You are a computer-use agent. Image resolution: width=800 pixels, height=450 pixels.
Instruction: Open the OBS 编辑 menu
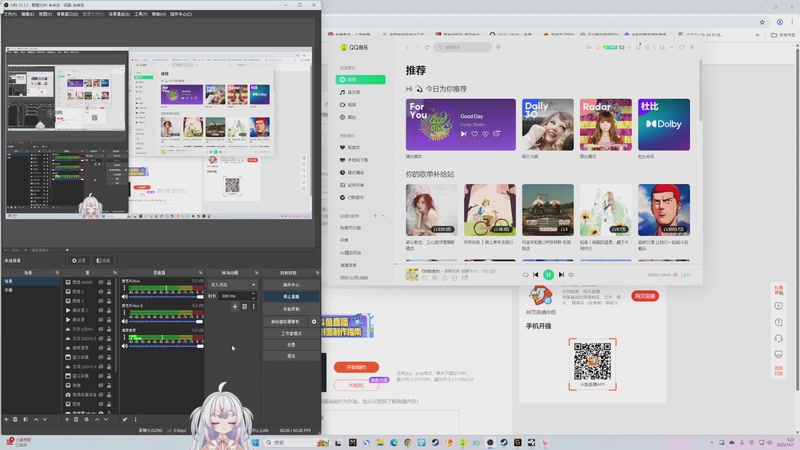click(28, 14)
